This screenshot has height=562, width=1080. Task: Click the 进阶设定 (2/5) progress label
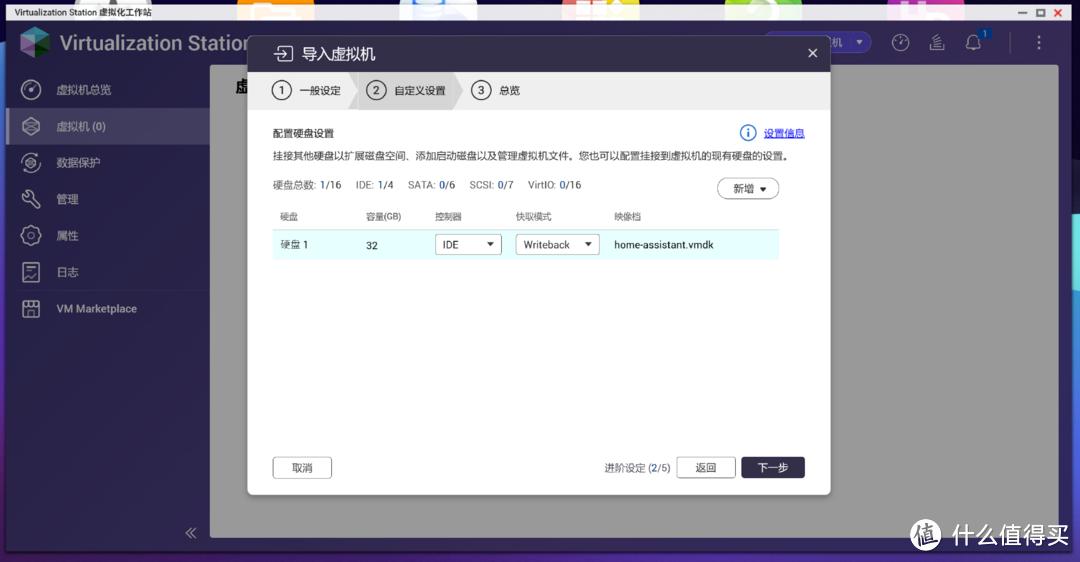click(x=637, y=468)
